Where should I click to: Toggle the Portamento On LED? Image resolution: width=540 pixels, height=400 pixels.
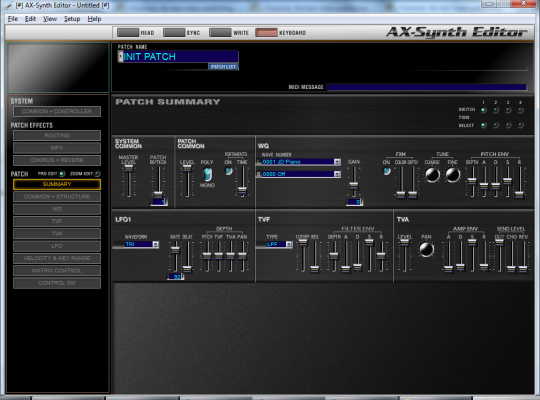click(228, 171)
